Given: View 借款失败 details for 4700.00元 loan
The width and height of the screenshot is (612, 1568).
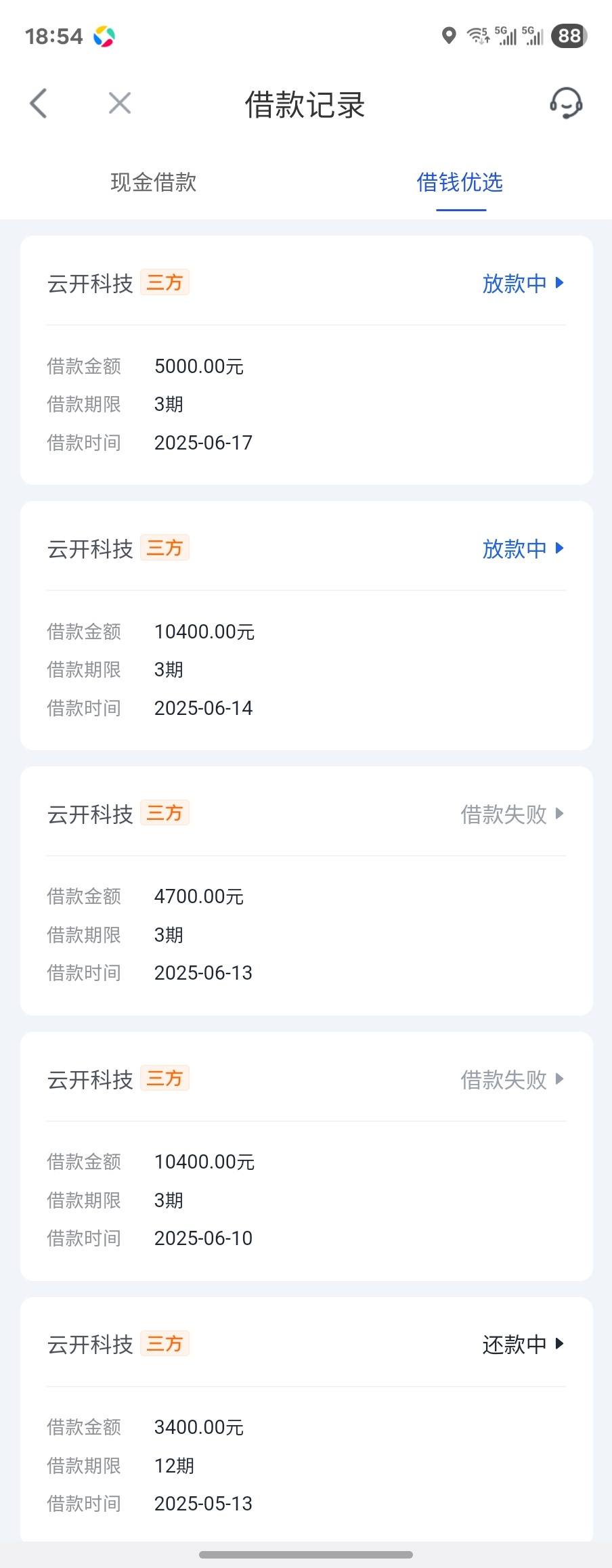Looking at the screenshot, I should (512, 814).
